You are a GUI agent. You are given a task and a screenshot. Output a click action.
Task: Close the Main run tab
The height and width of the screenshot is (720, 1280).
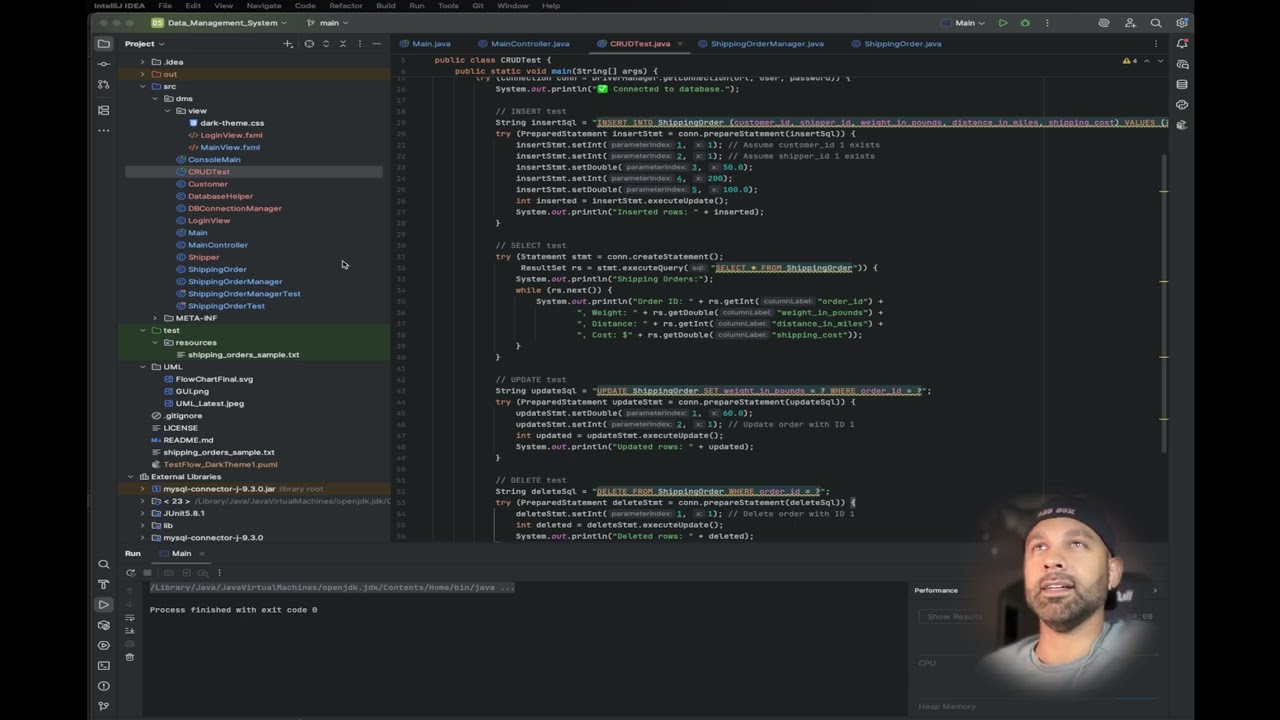point(201,553)
